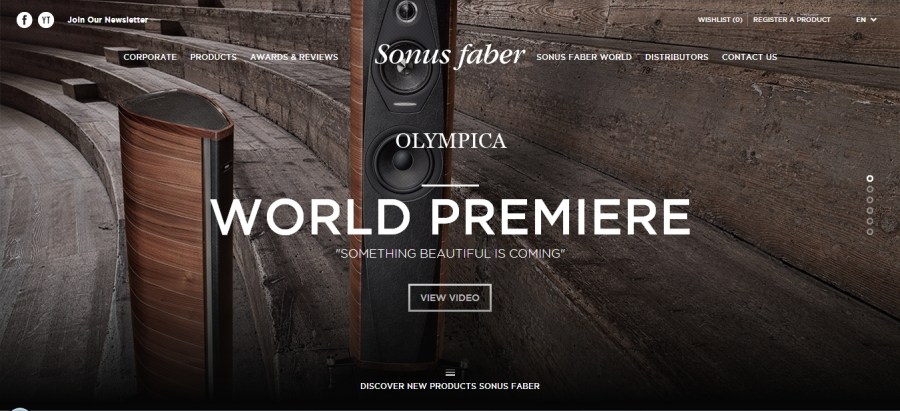Select the second slide indicator dot
900x411 pixels.
(870, 189)
